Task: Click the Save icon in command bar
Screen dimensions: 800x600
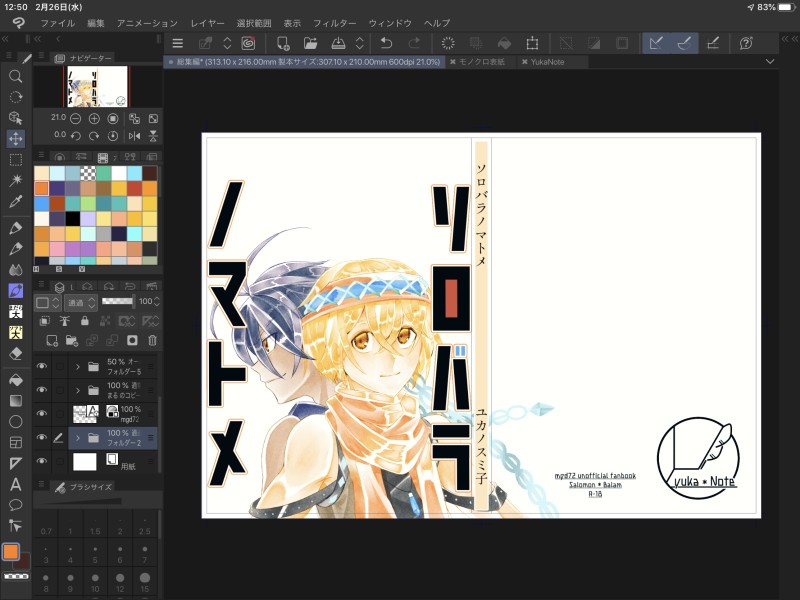Action: 338,43
